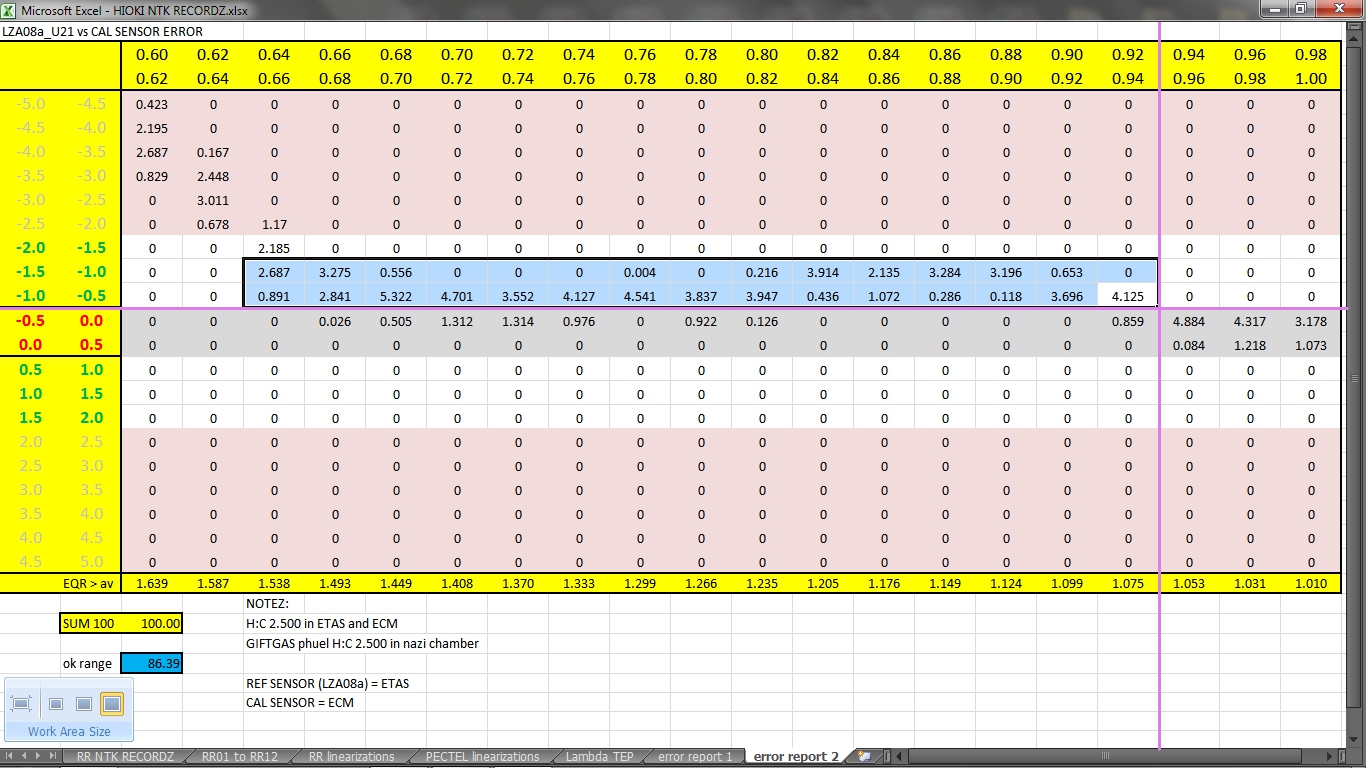The height and width of the screenshot is (768, 1366).
Task: Open the PECTEL linearizations sheet tab
Action: [483, 757]
